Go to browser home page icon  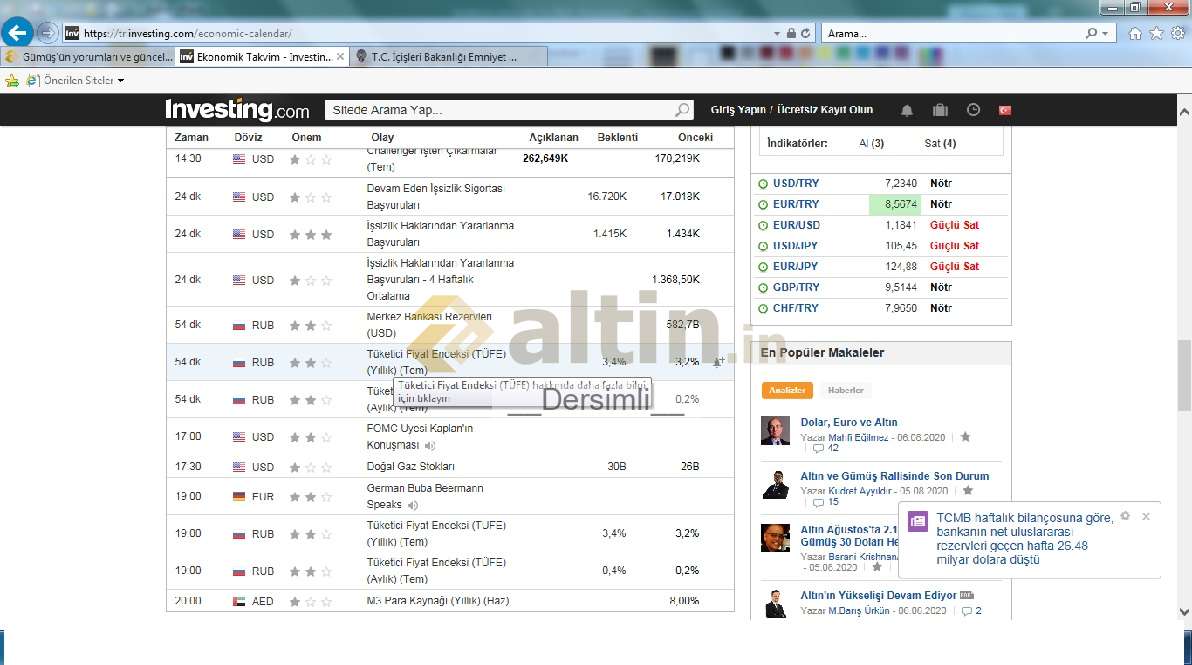(x=1135, y=33)
